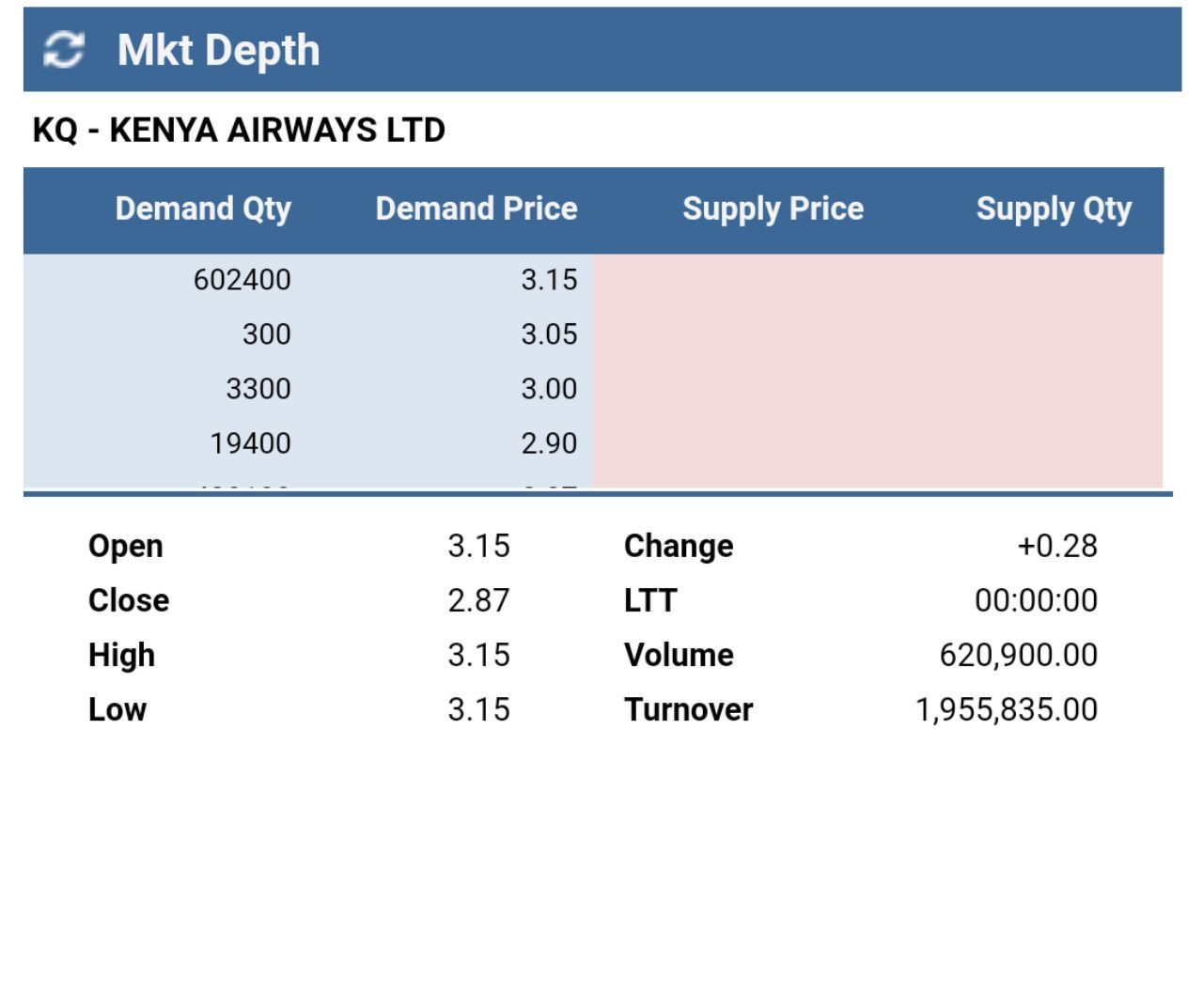This screenshot has width=1203, height=1008.
Task: Select the LTT label
Action: (x=650, y=600)
